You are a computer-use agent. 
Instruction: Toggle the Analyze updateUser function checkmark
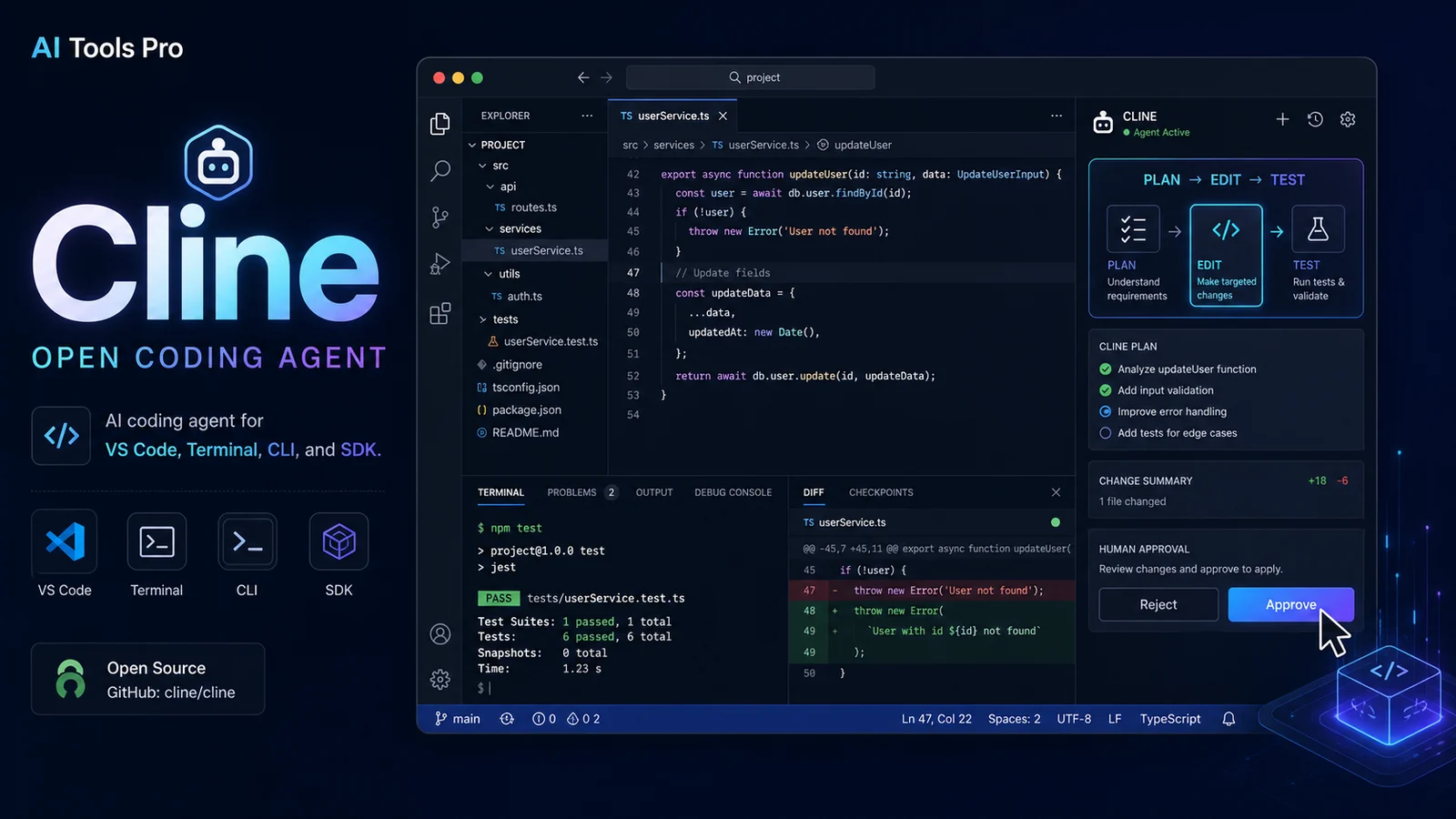1106,369
